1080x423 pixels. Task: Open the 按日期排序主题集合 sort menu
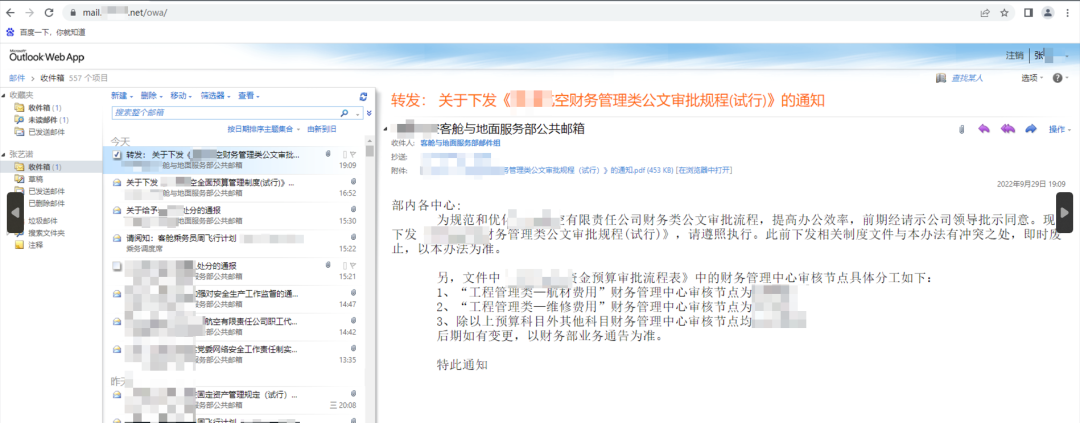click(264, 129)
